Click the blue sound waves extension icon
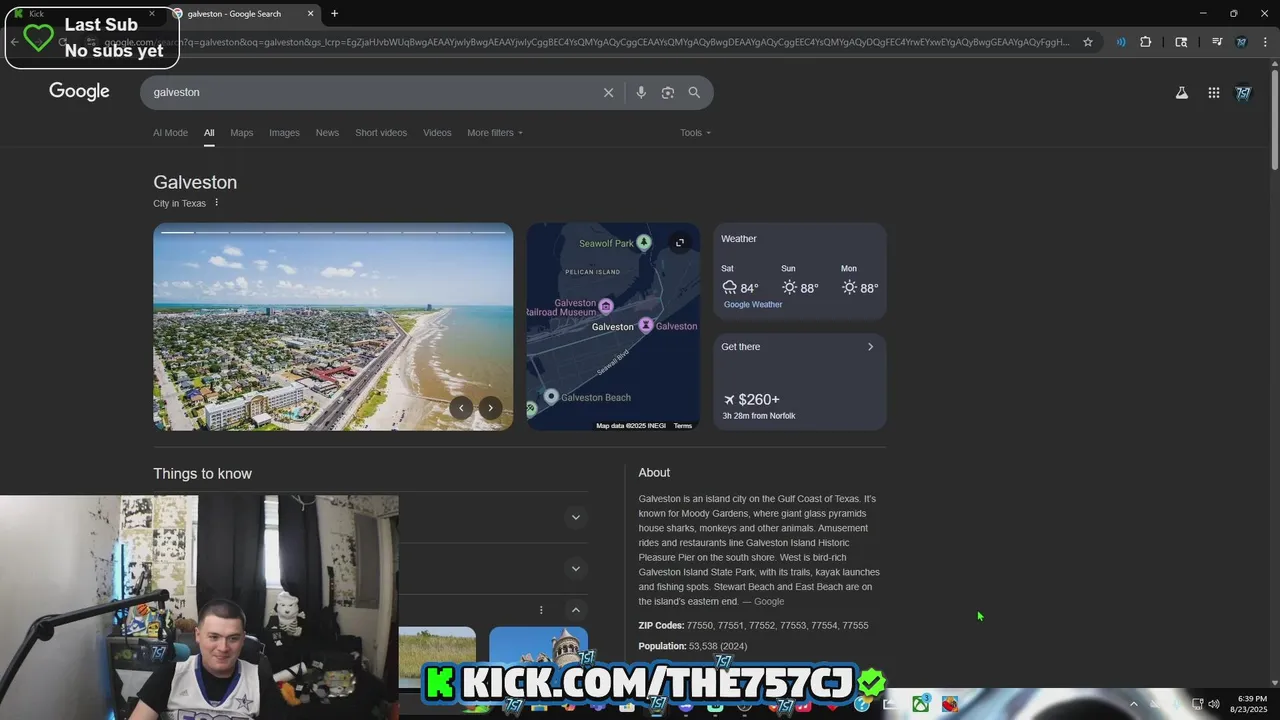 point(1121,42)
